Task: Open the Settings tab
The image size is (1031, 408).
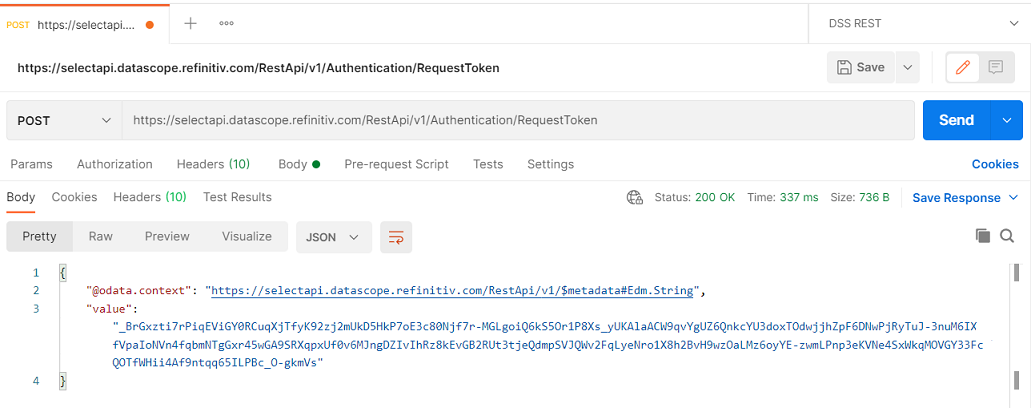Action: (550, 164)
